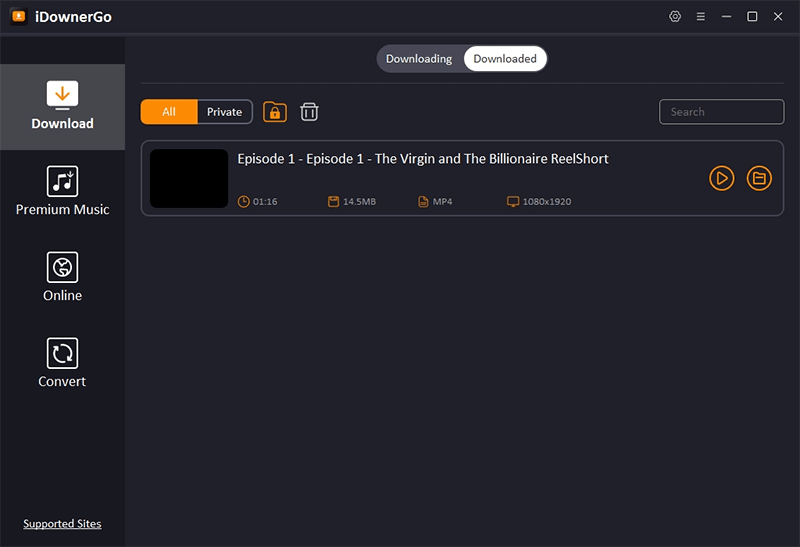Open the Online browser section
Screen dimensions: 800x547
click(62, 277)
